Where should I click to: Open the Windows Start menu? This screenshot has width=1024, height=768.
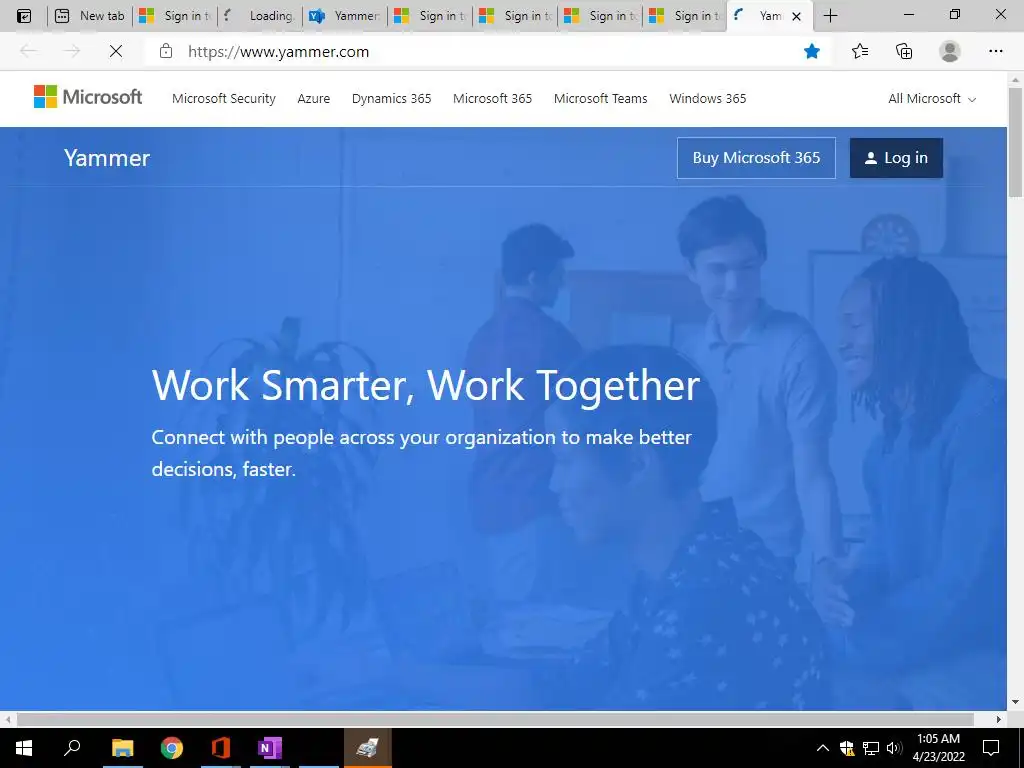24,748
